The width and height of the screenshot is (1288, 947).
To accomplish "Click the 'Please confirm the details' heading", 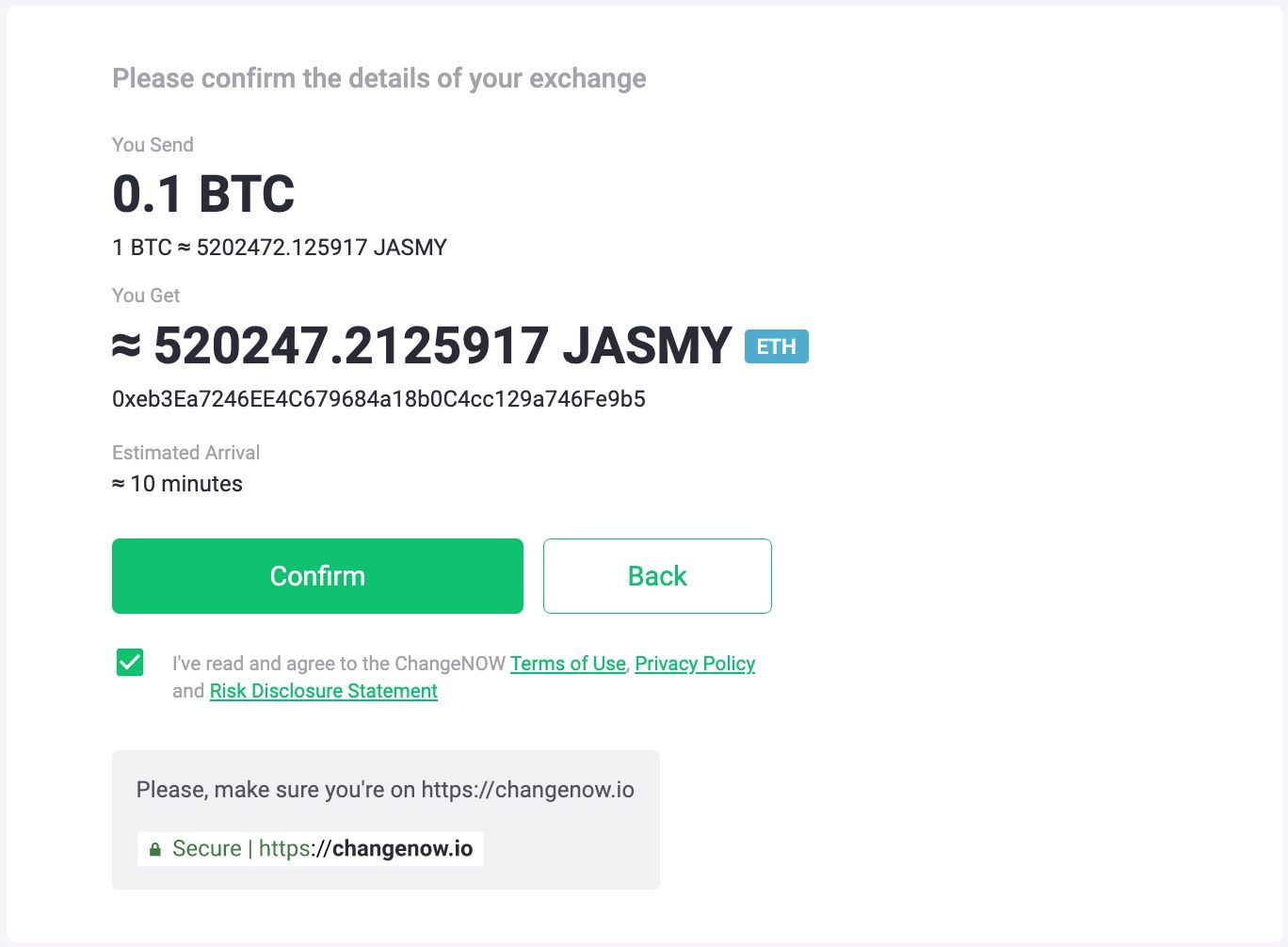I will click(x=379, y=78).
